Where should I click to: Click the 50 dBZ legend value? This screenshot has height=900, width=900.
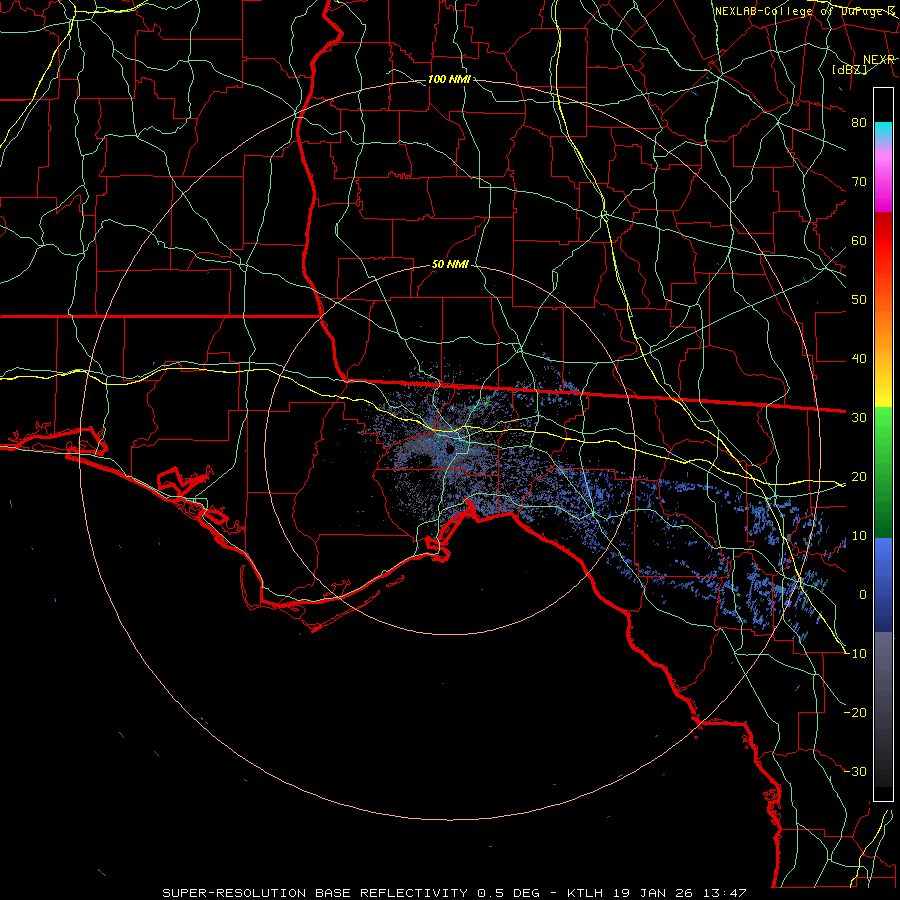(859, 300)
